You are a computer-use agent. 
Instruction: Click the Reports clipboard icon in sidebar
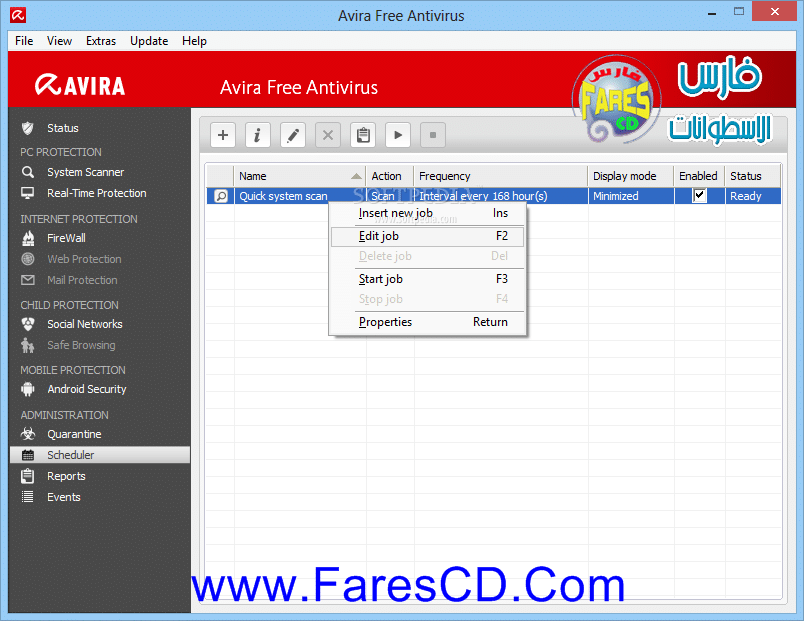[x=28, y=476]
